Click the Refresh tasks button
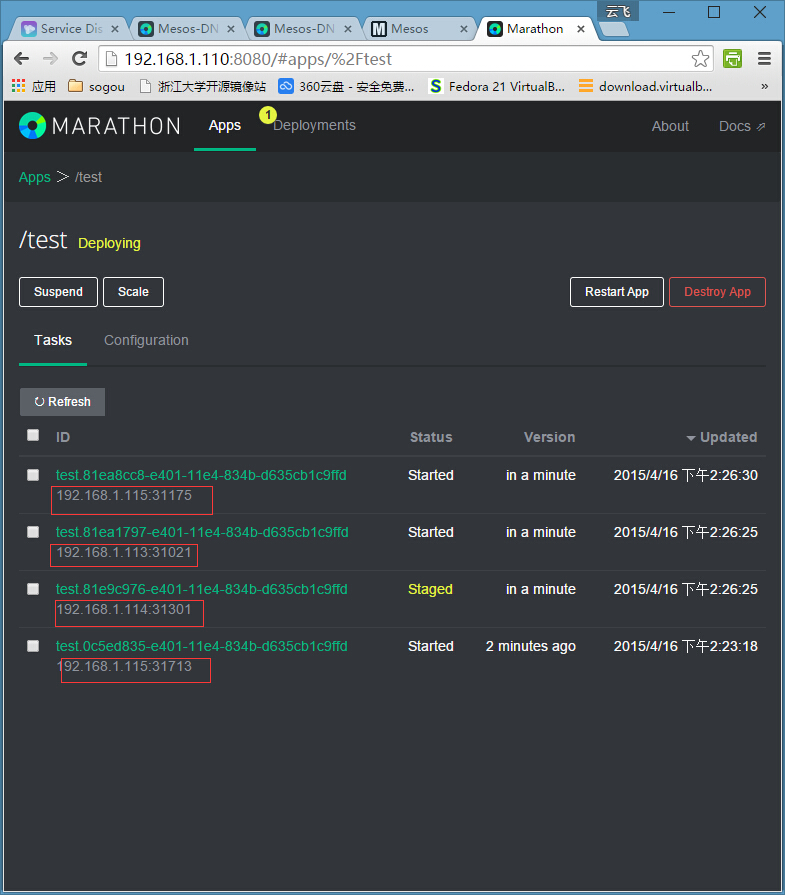The image size is (785, 895). (x=62, y=402)
